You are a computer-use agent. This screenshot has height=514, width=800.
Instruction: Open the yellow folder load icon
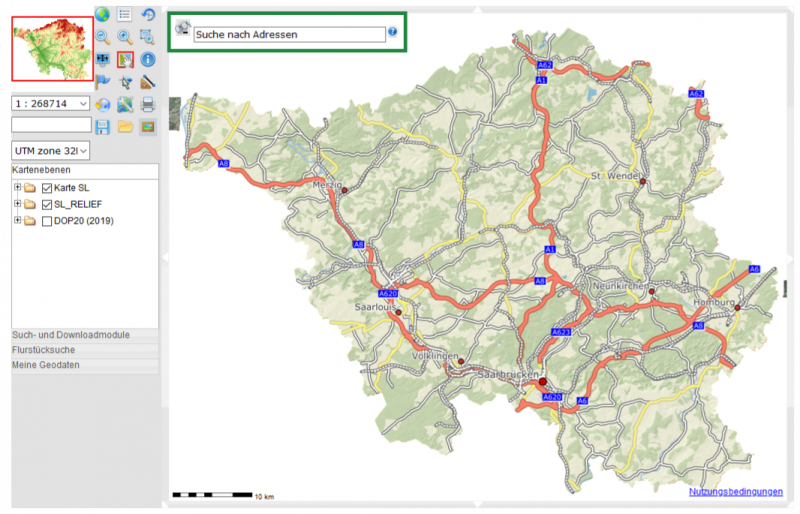click(125, 127)
